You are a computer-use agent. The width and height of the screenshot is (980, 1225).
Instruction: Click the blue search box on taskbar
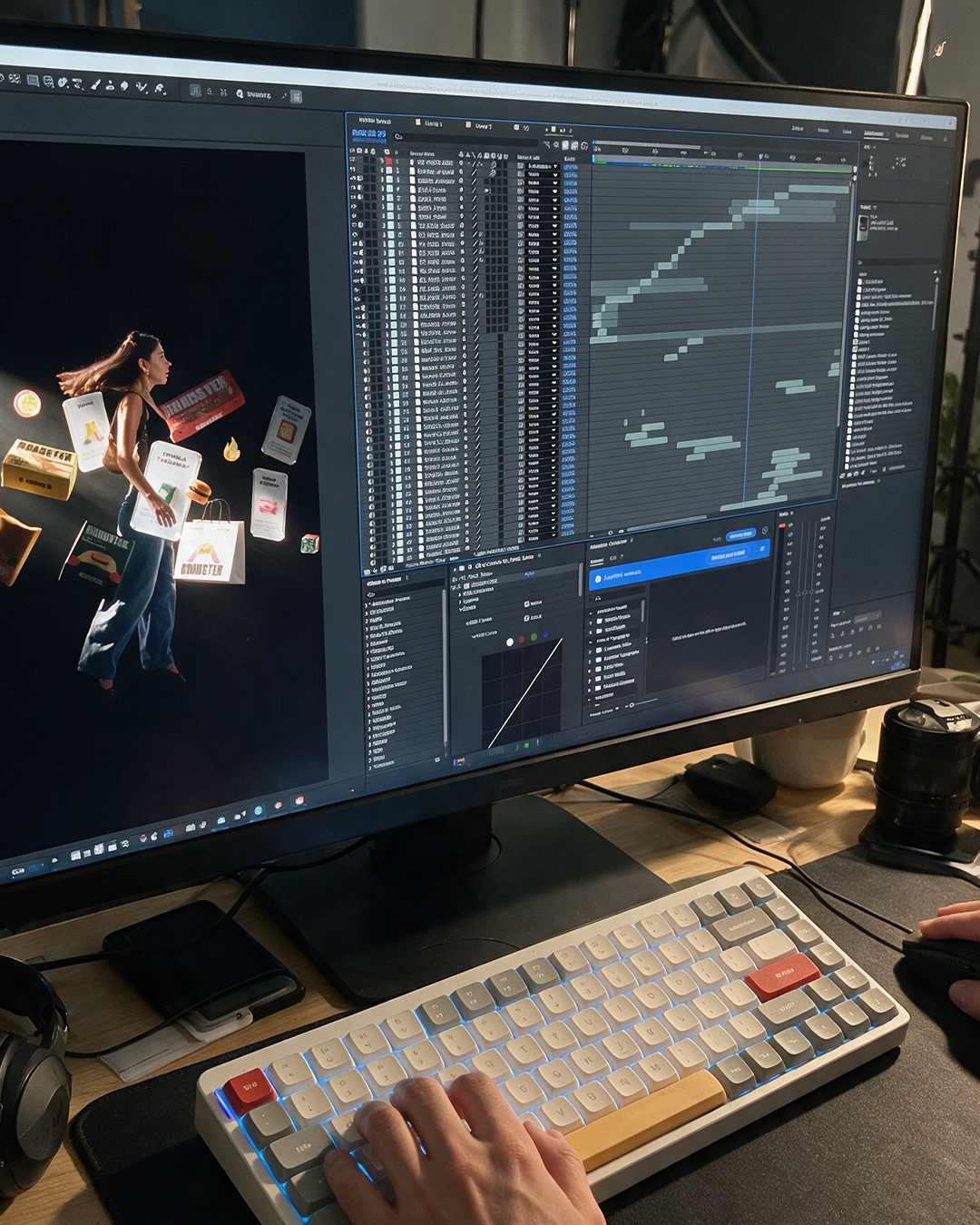(x=36, y=869)
